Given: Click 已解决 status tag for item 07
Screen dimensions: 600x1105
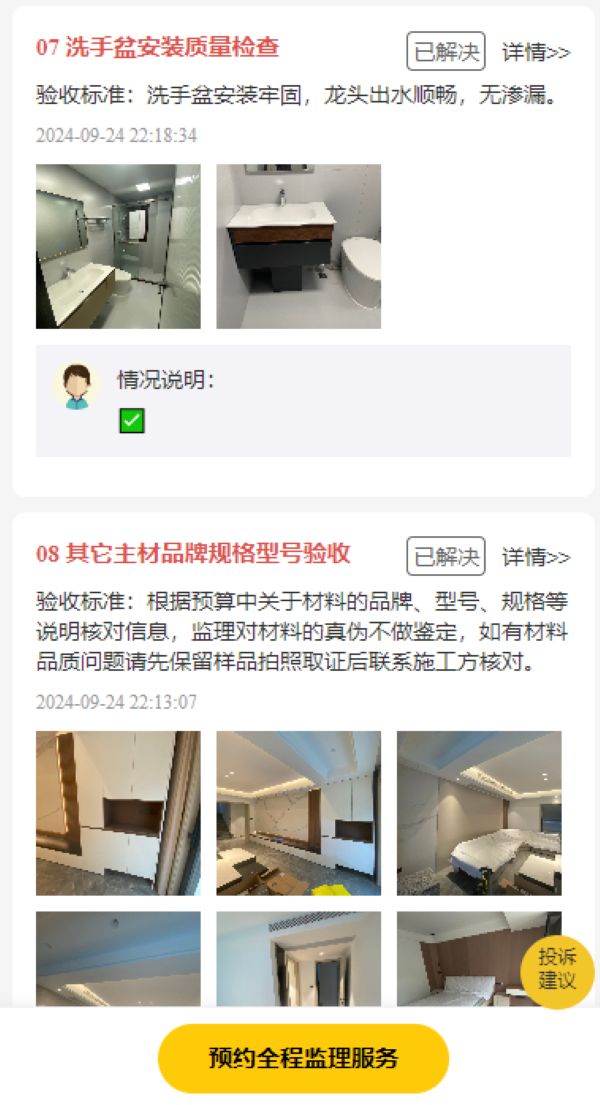Looking at the screenshot, I should [446, 51].
